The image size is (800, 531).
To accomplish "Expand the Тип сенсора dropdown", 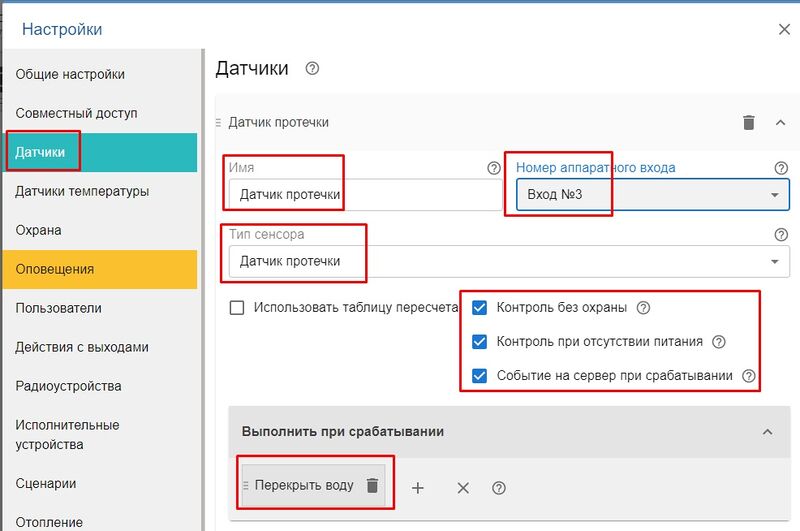I will pos(505,262).
